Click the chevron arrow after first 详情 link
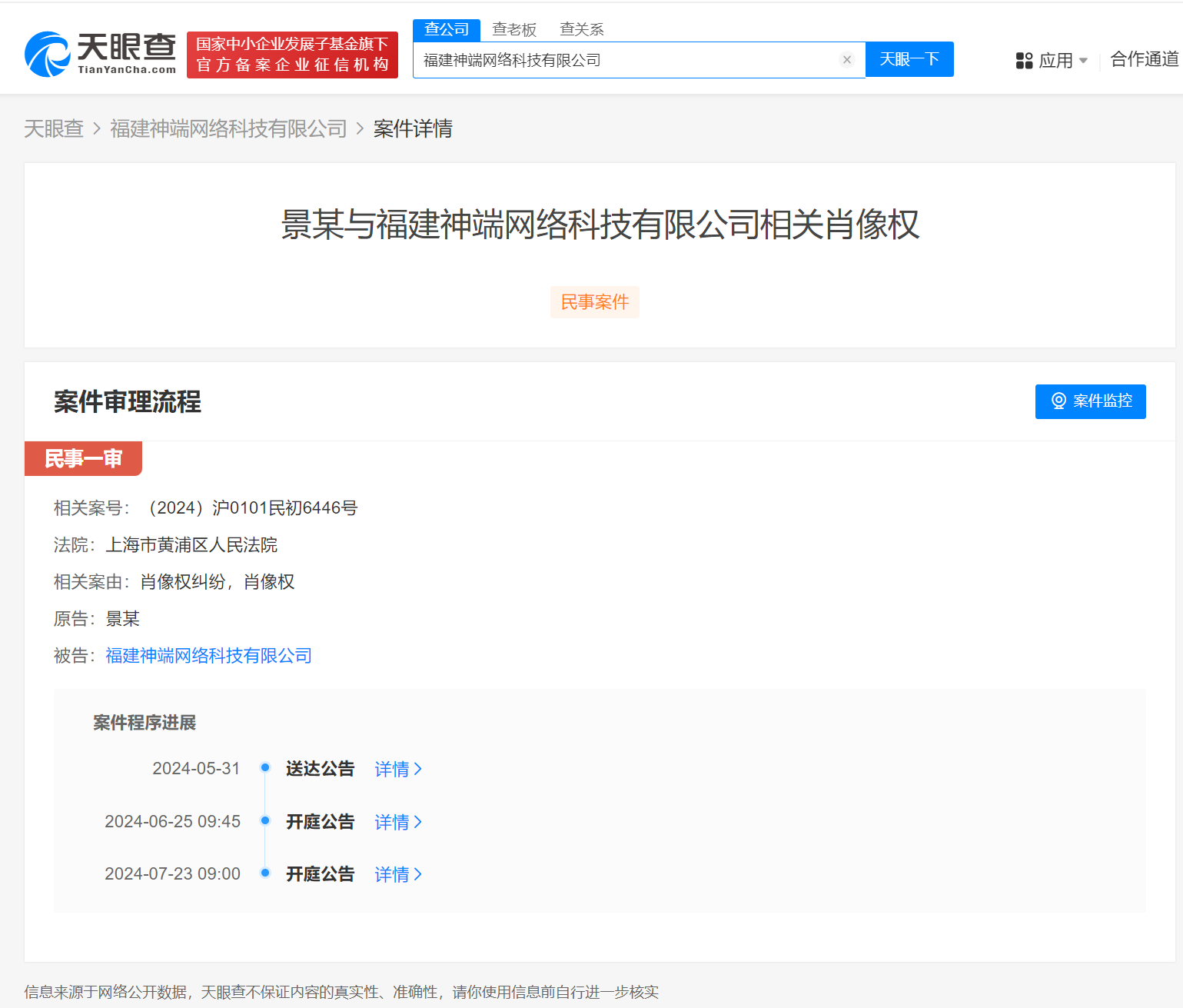 tap(418, 769)
